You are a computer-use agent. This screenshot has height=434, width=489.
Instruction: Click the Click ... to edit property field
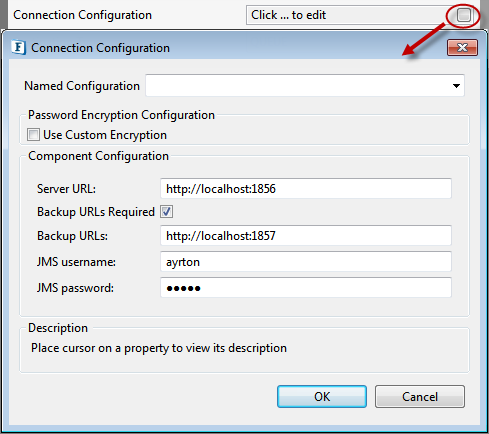(x=348, y=15)
